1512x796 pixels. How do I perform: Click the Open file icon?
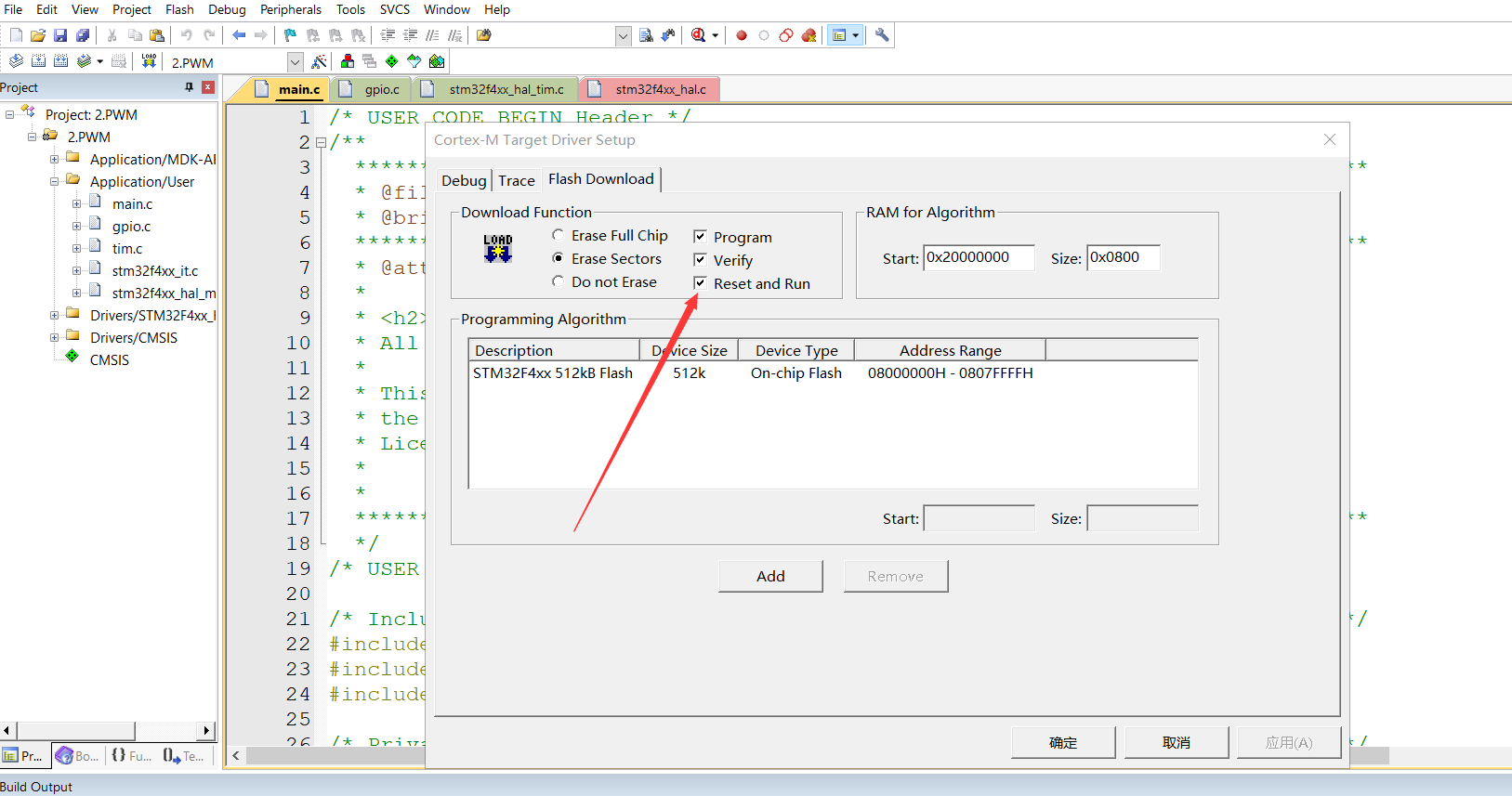38,35
